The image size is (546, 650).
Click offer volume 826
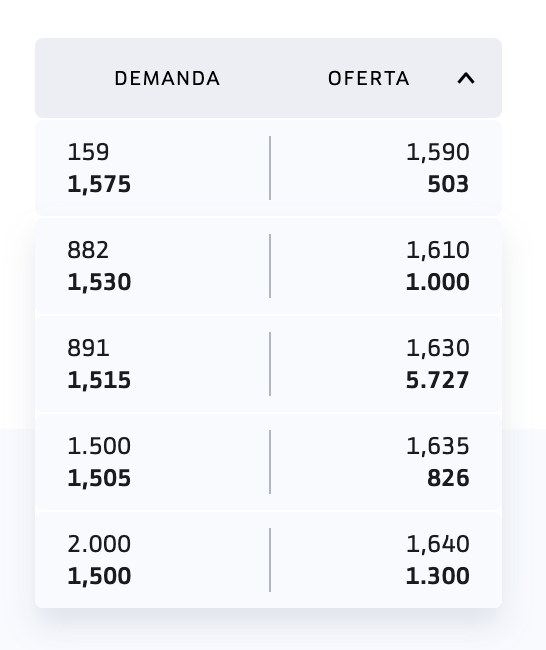click(448, 478)
